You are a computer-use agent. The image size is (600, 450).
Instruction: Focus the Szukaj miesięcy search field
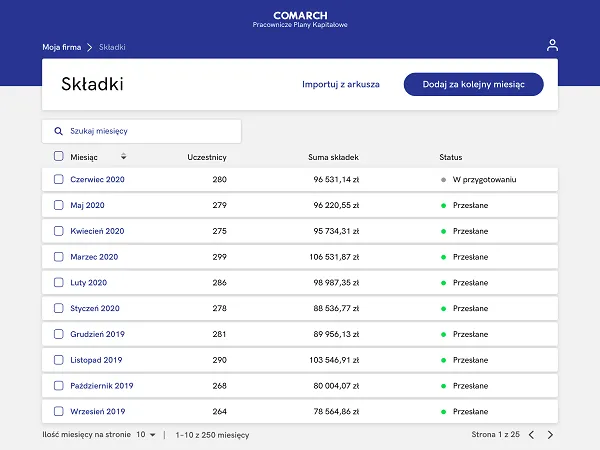click(x=142, y=131)
